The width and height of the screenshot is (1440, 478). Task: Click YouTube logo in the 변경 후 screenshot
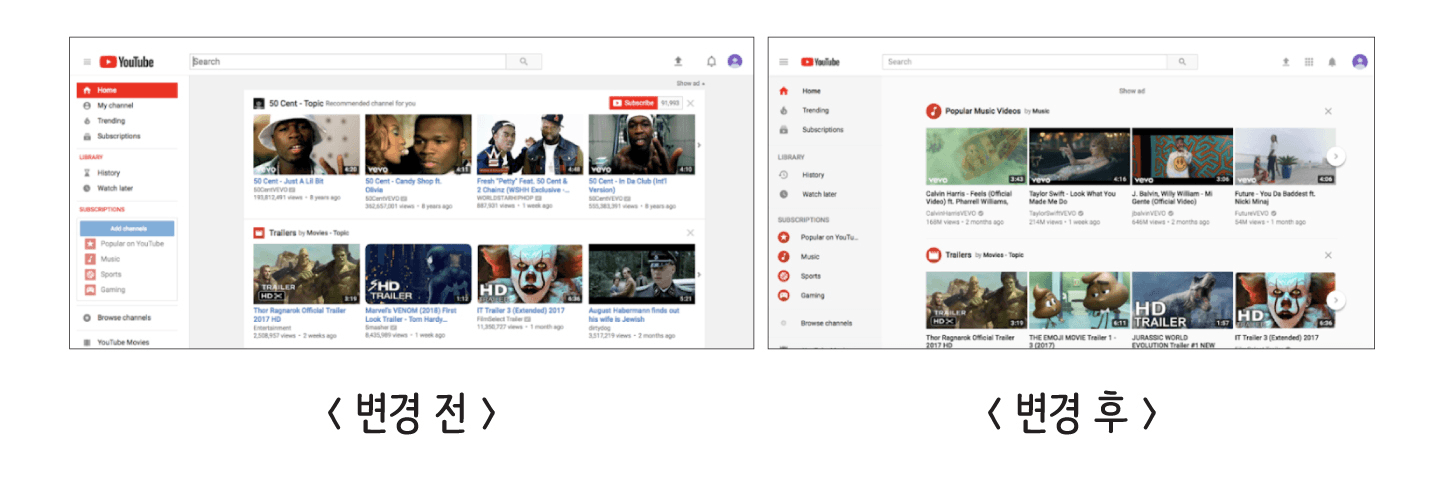point(820,62)
